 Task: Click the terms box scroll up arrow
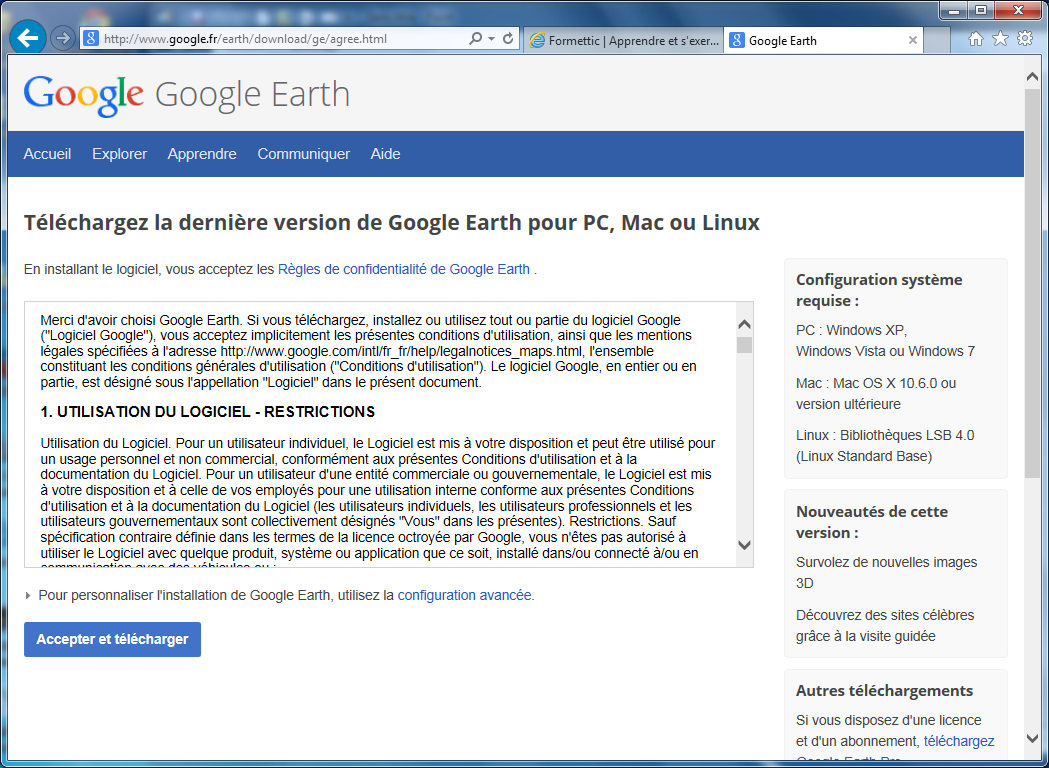point(745,324)
